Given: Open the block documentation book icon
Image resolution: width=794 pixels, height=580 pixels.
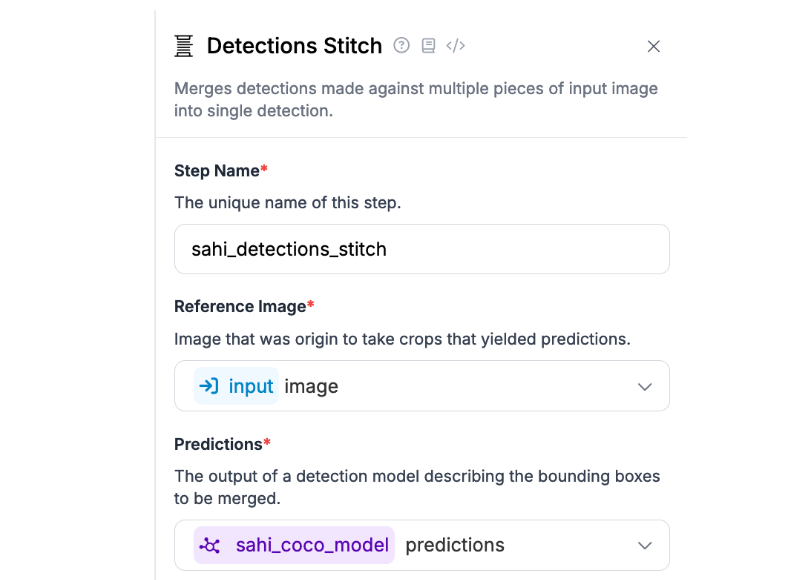Looking at the screenshot, I should 428,45.
